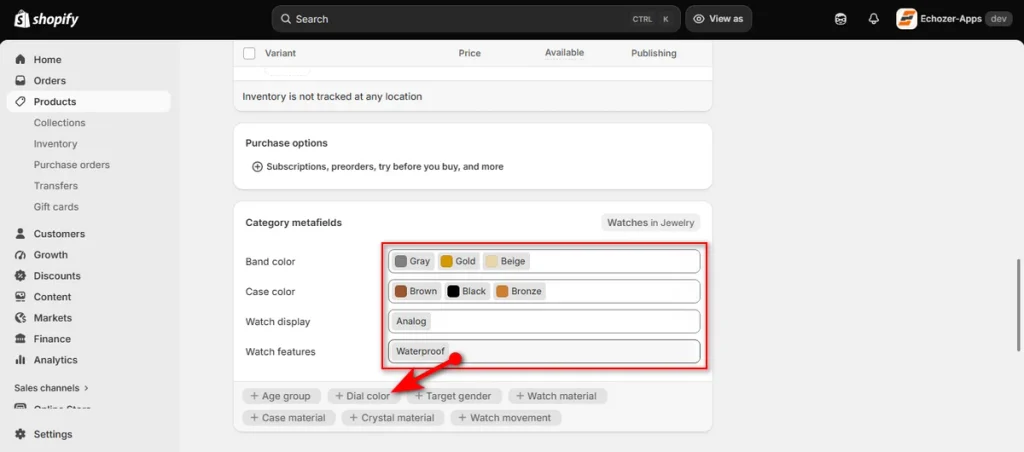The image size is (1024, 452).
Task: Click the Growth target icon
Action: [x=20, y=254]
